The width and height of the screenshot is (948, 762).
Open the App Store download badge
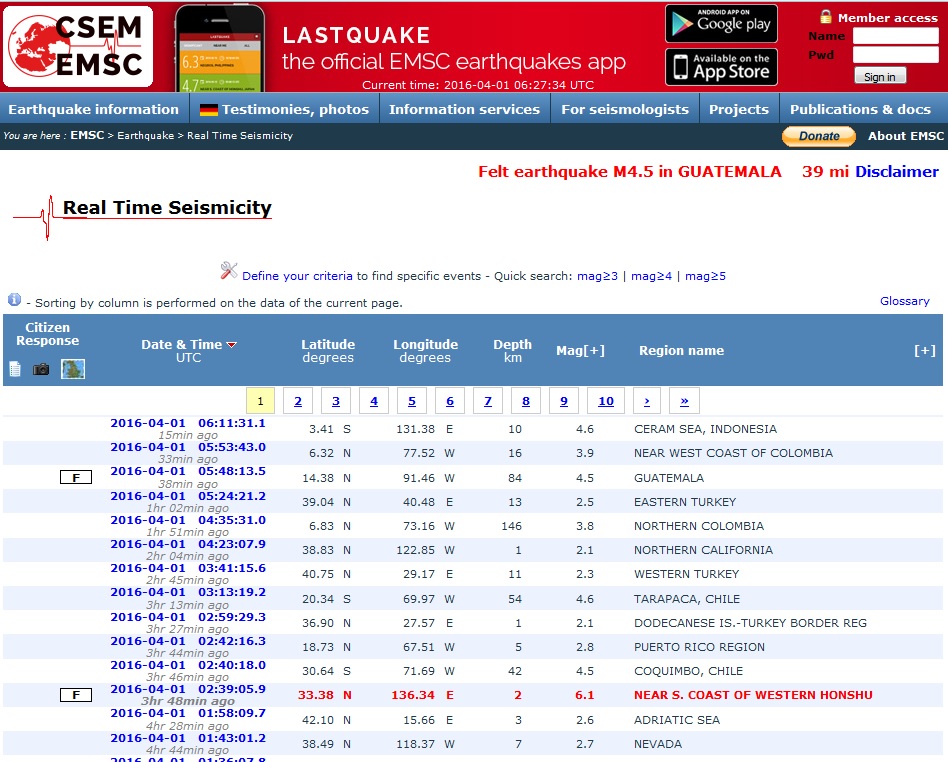click(721, 67)
